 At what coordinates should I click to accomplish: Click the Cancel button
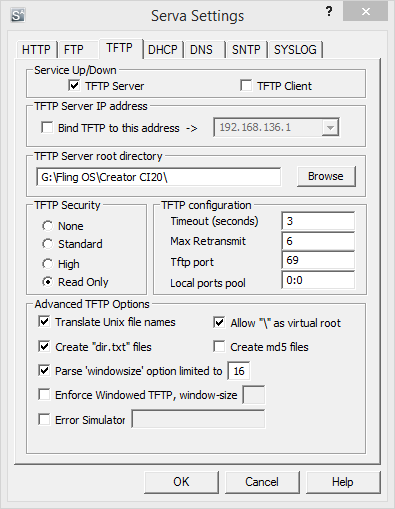tap(262, 482)
